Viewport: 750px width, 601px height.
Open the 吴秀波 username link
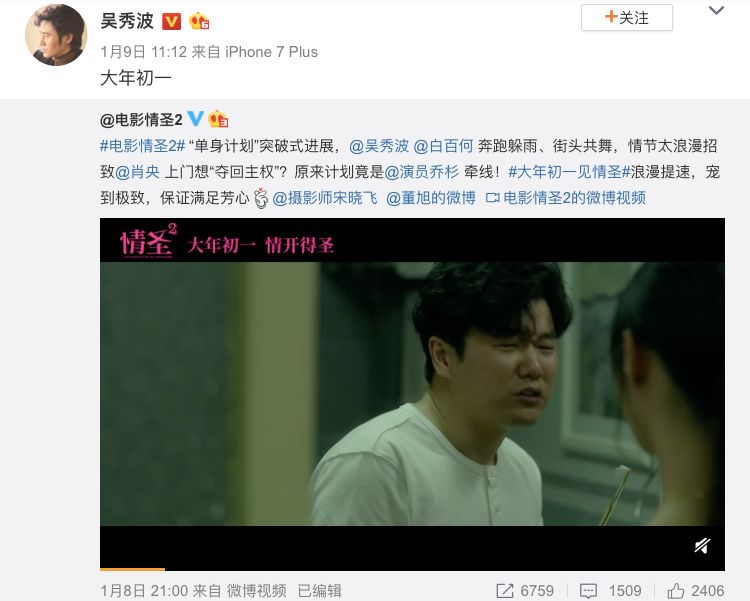coord(127,21)
